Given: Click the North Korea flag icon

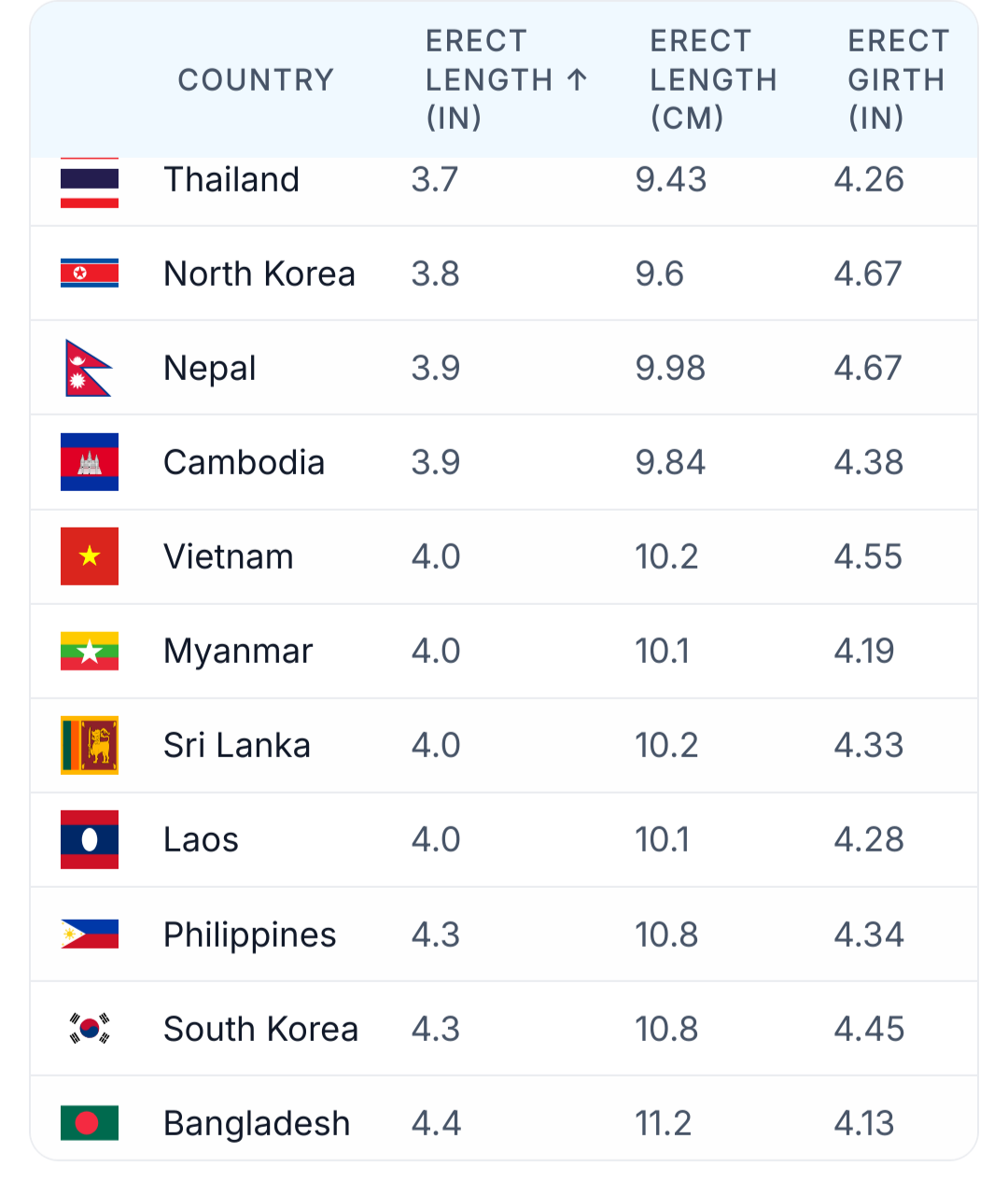Looking at the screenshot, I should click(x=90, y=273).
